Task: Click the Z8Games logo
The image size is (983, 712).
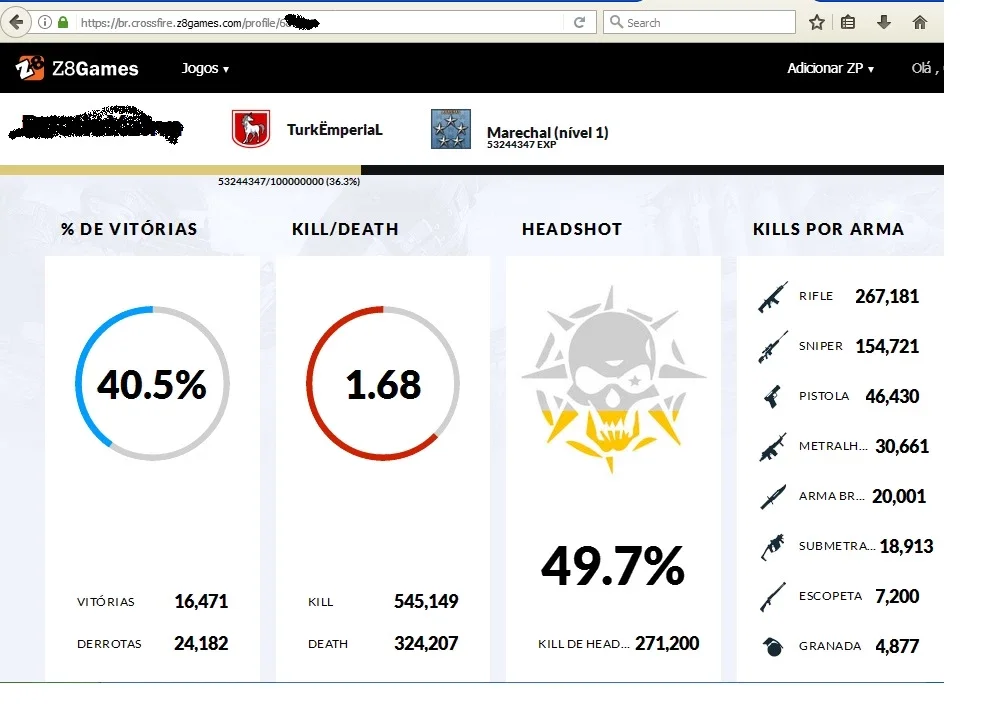Action: 76,68
